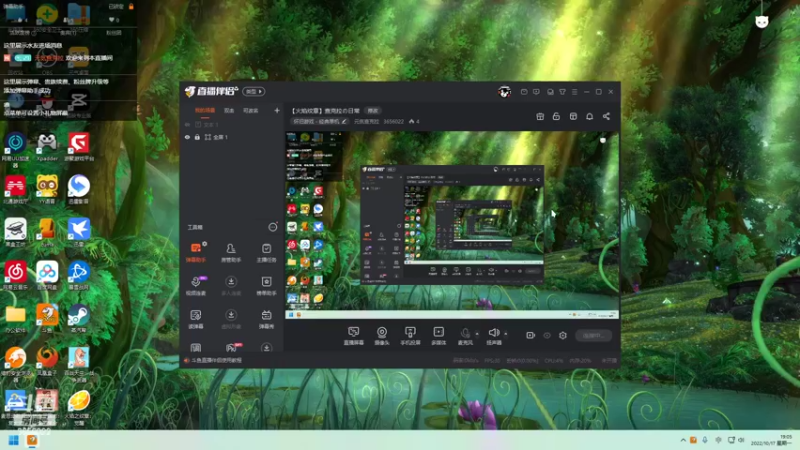
Task: Open the Xpadder desktop shortcut
Action: (47, 147)
